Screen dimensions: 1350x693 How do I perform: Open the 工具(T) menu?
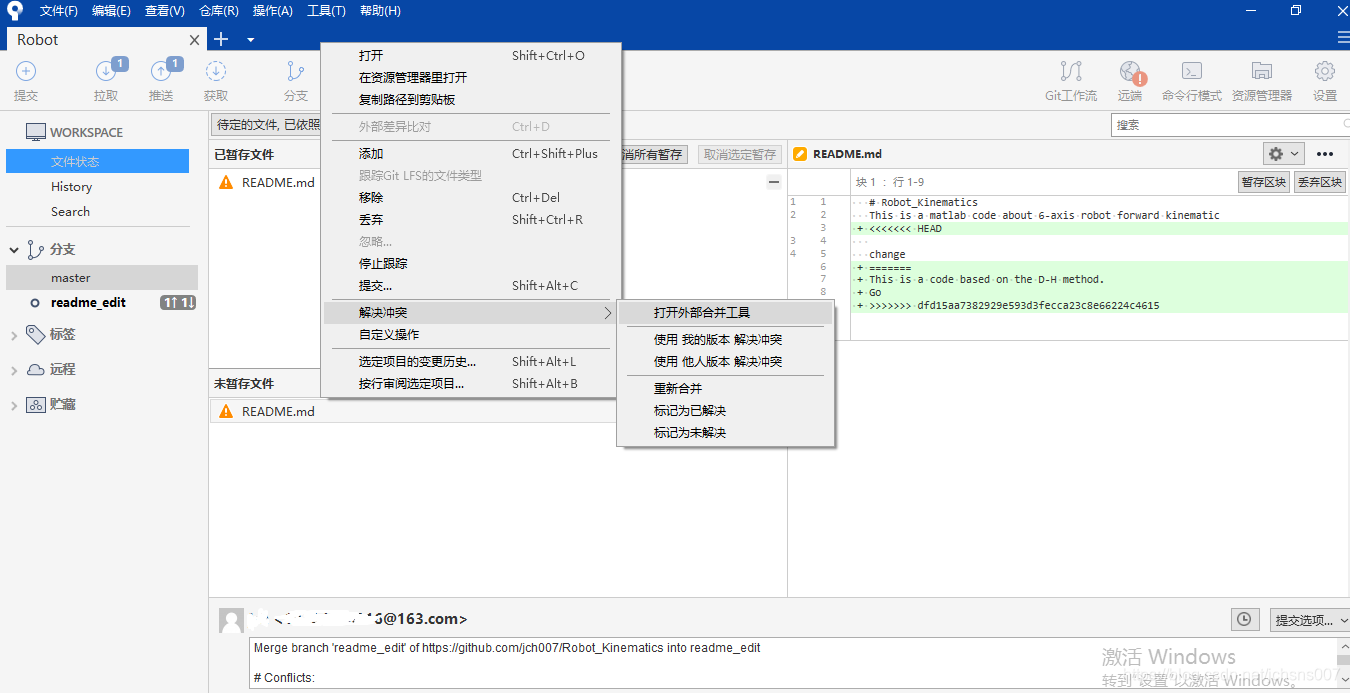pos(326,11)
